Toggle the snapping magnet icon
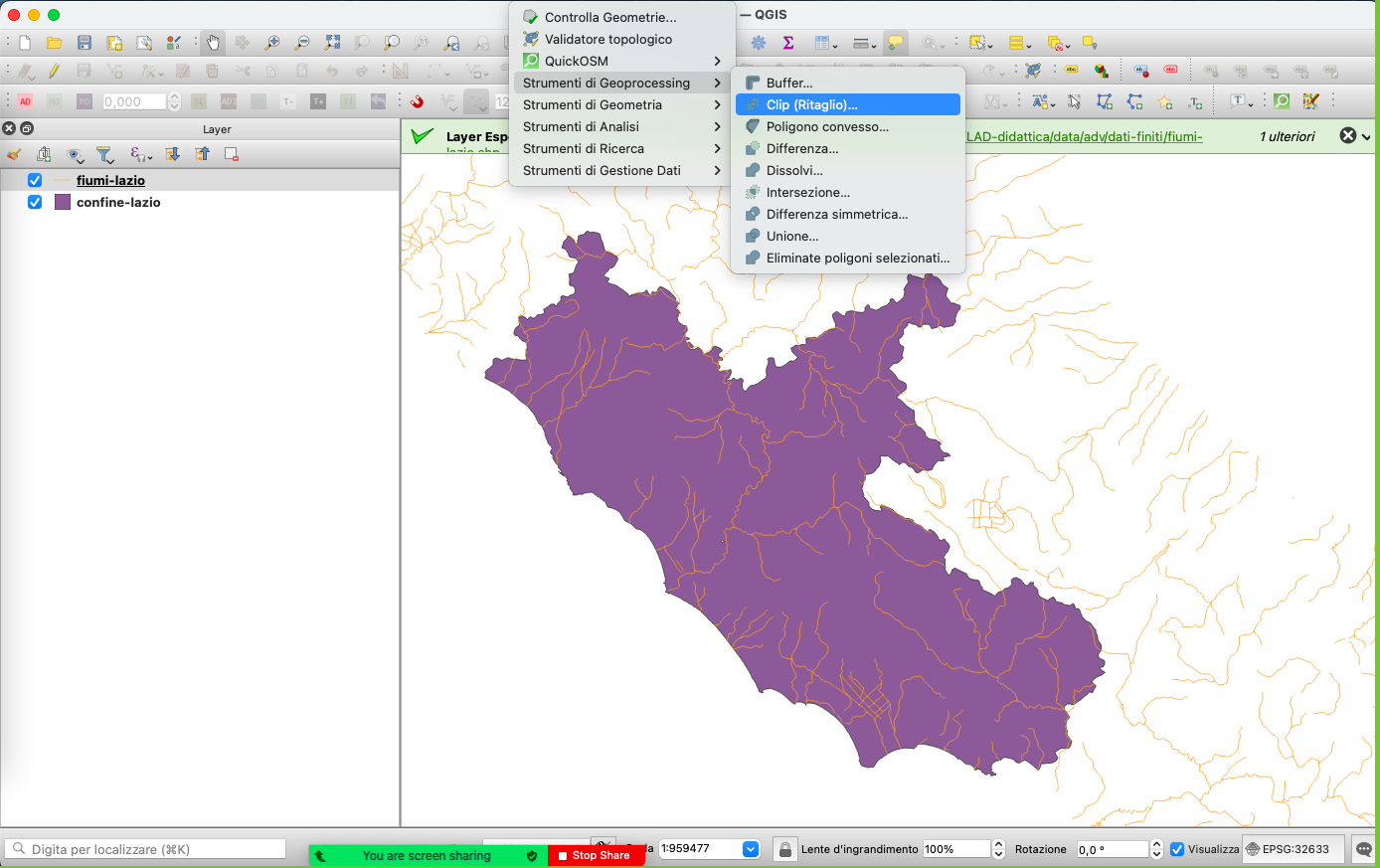Image resolution: width=1380 pixels, height=868 pixels. point(418,101)
